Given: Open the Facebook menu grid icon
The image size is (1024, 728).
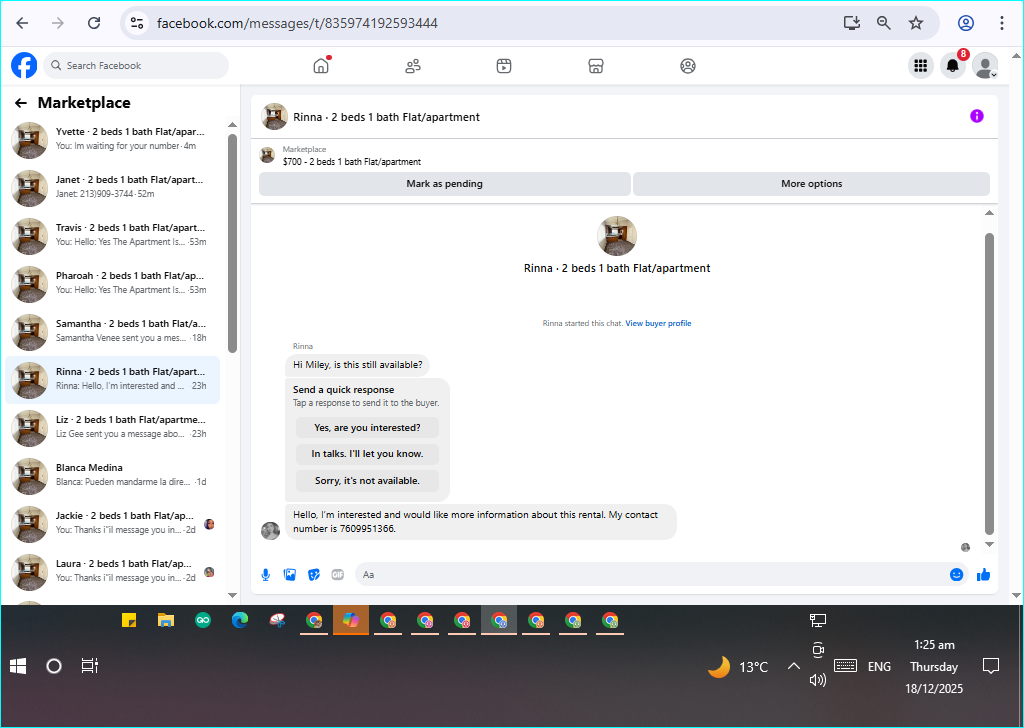Looking at the screenshot, I should point(921,65).
